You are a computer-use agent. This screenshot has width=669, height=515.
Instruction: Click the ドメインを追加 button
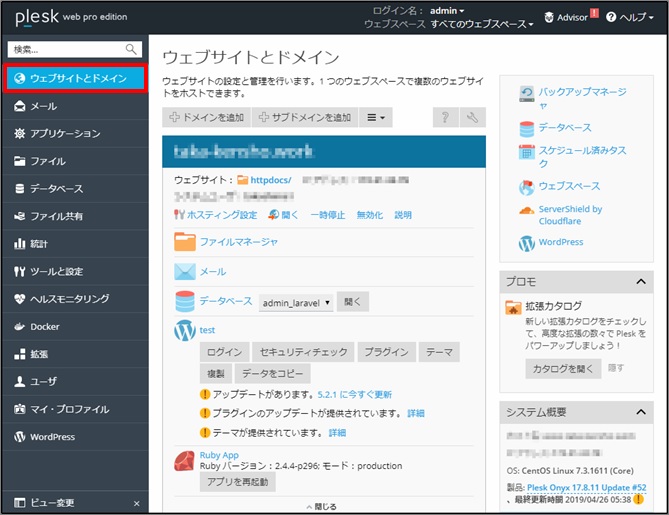point(206,118)
